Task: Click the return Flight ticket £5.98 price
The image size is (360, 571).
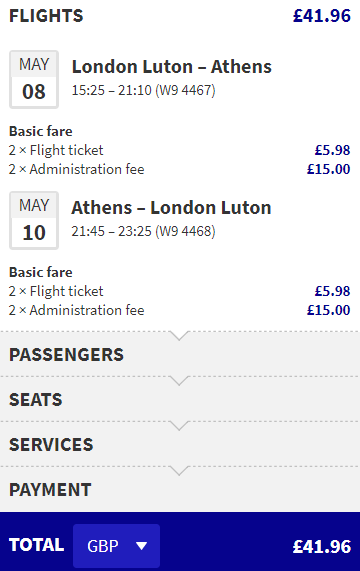Action: click(x=332, y=291)
